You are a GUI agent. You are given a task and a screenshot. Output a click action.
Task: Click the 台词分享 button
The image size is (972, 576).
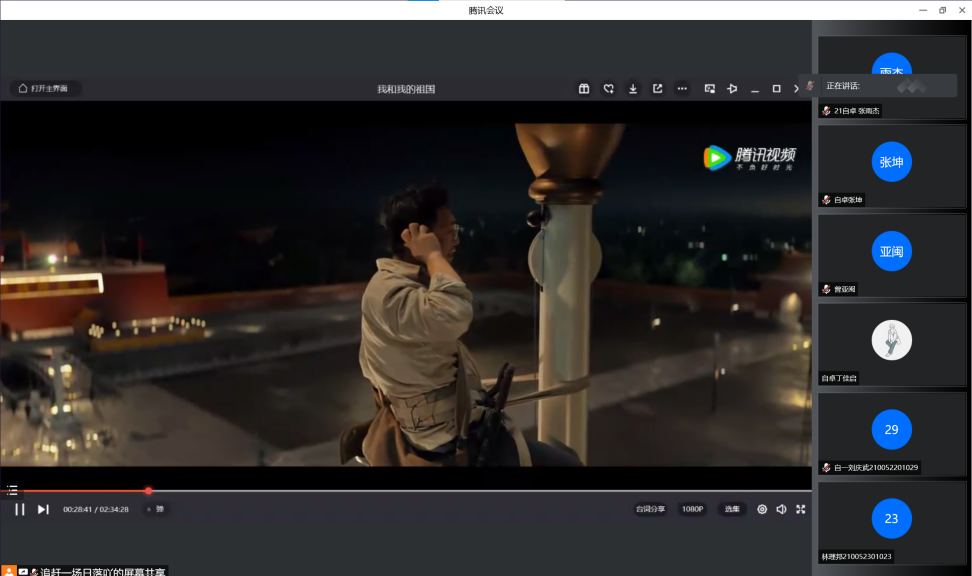coord(651,509)
